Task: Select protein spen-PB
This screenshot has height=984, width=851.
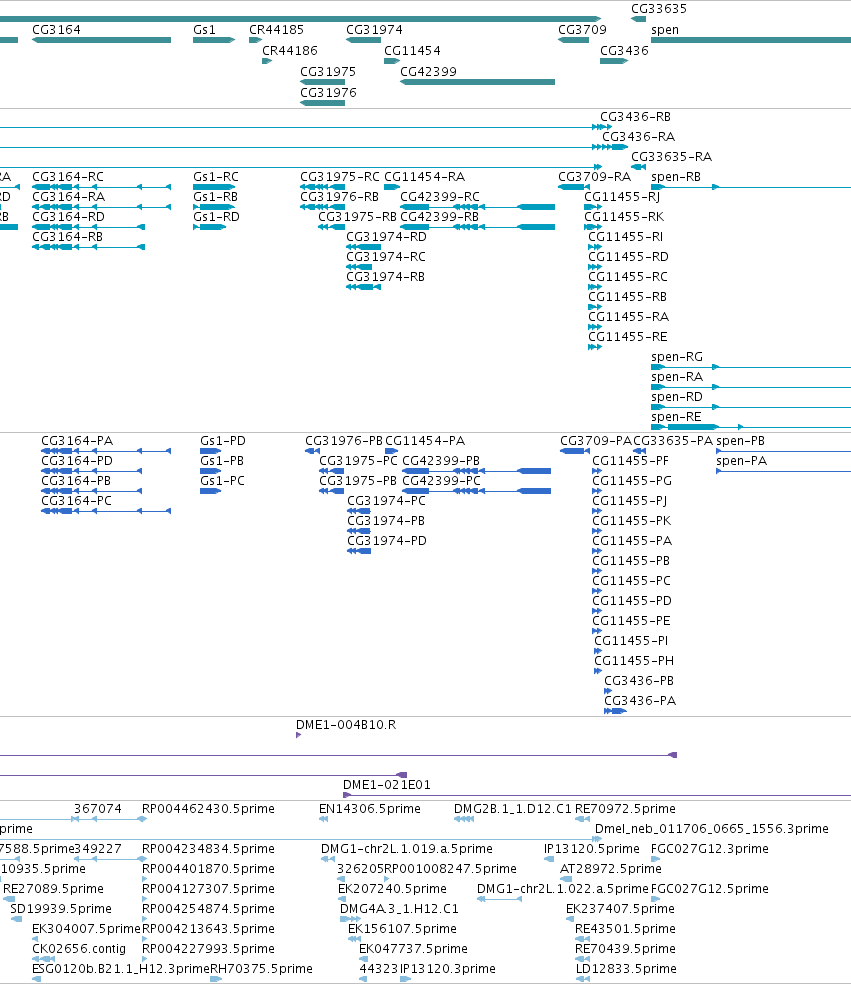Action: [741, 441]
